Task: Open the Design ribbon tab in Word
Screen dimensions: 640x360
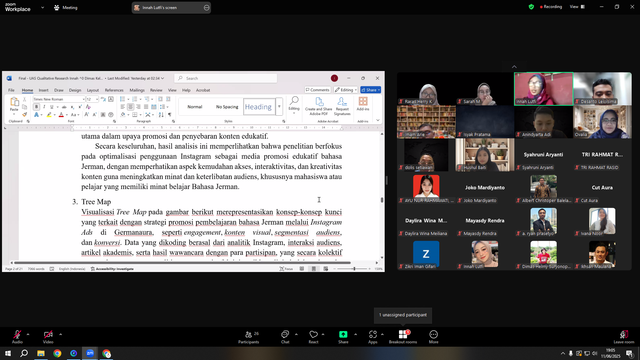Action: pyautogui.click(x=75, y=90)
